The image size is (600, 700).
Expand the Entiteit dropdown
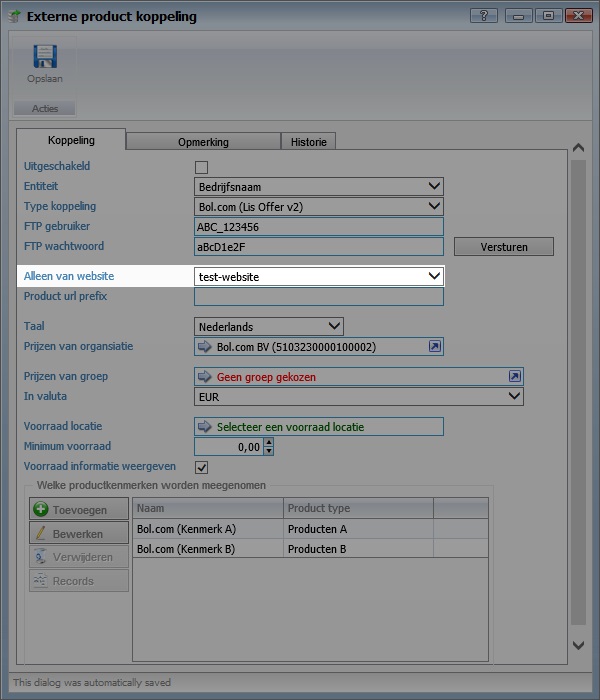click(433, 186)
